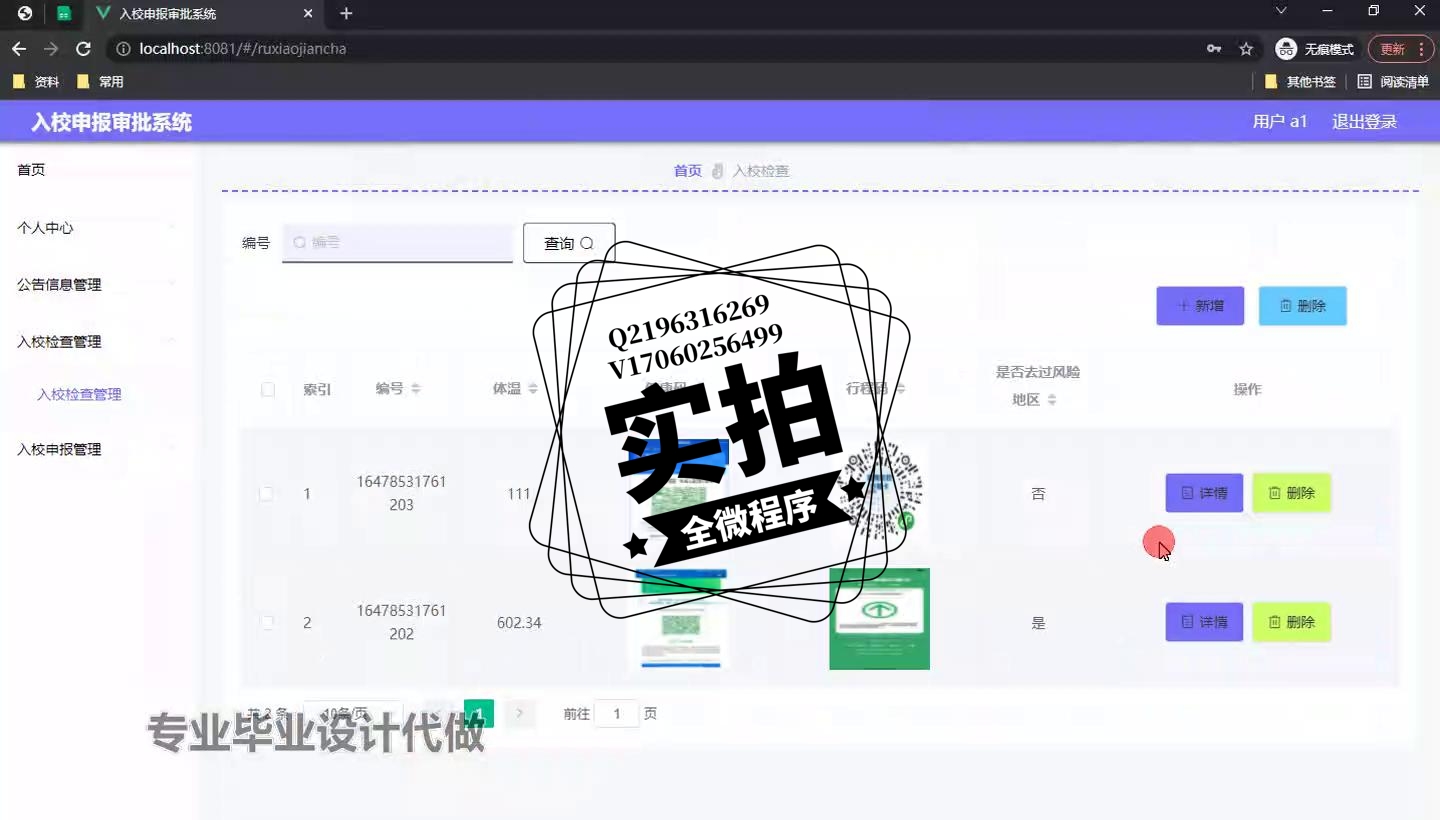Open the saved passwords key icon
The image size is (1440, 820).
tap(1214, 48)
